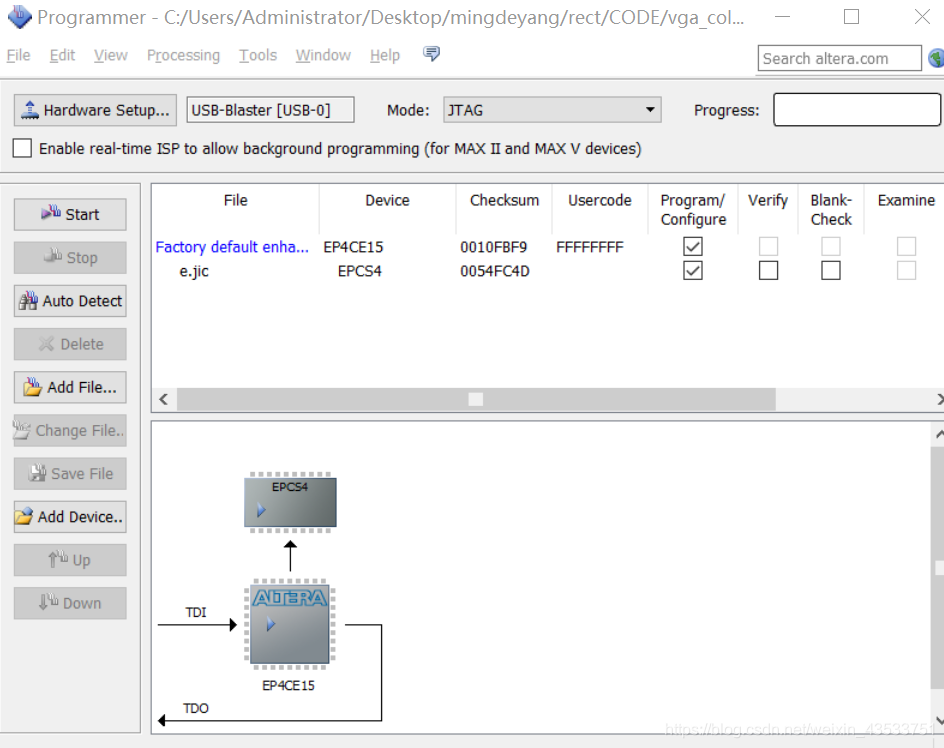Open the Tools menu
944x748 pixels.
point(258,55)
